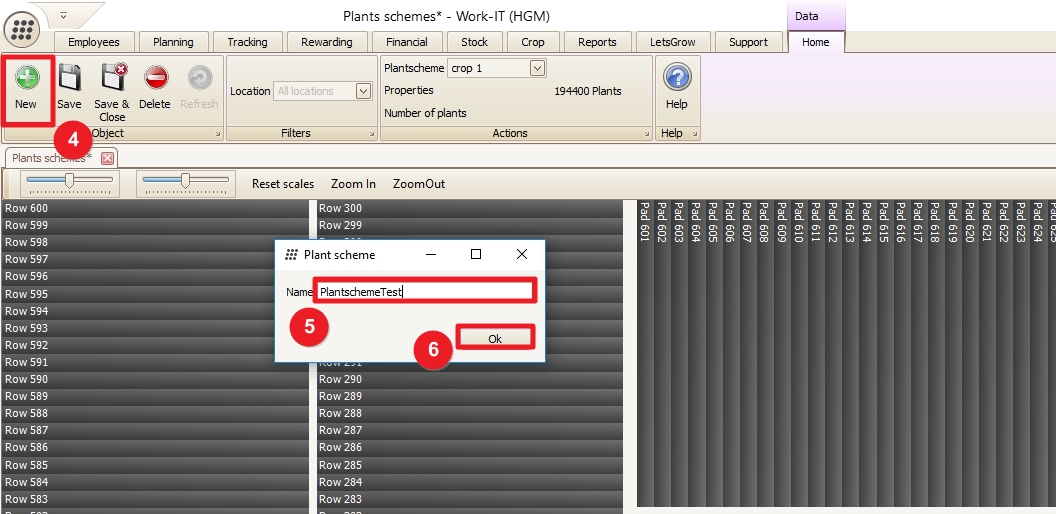Screen dimensions: 1056x514
Task: Select the Plants schemes document tab
Action: point(52,158)
